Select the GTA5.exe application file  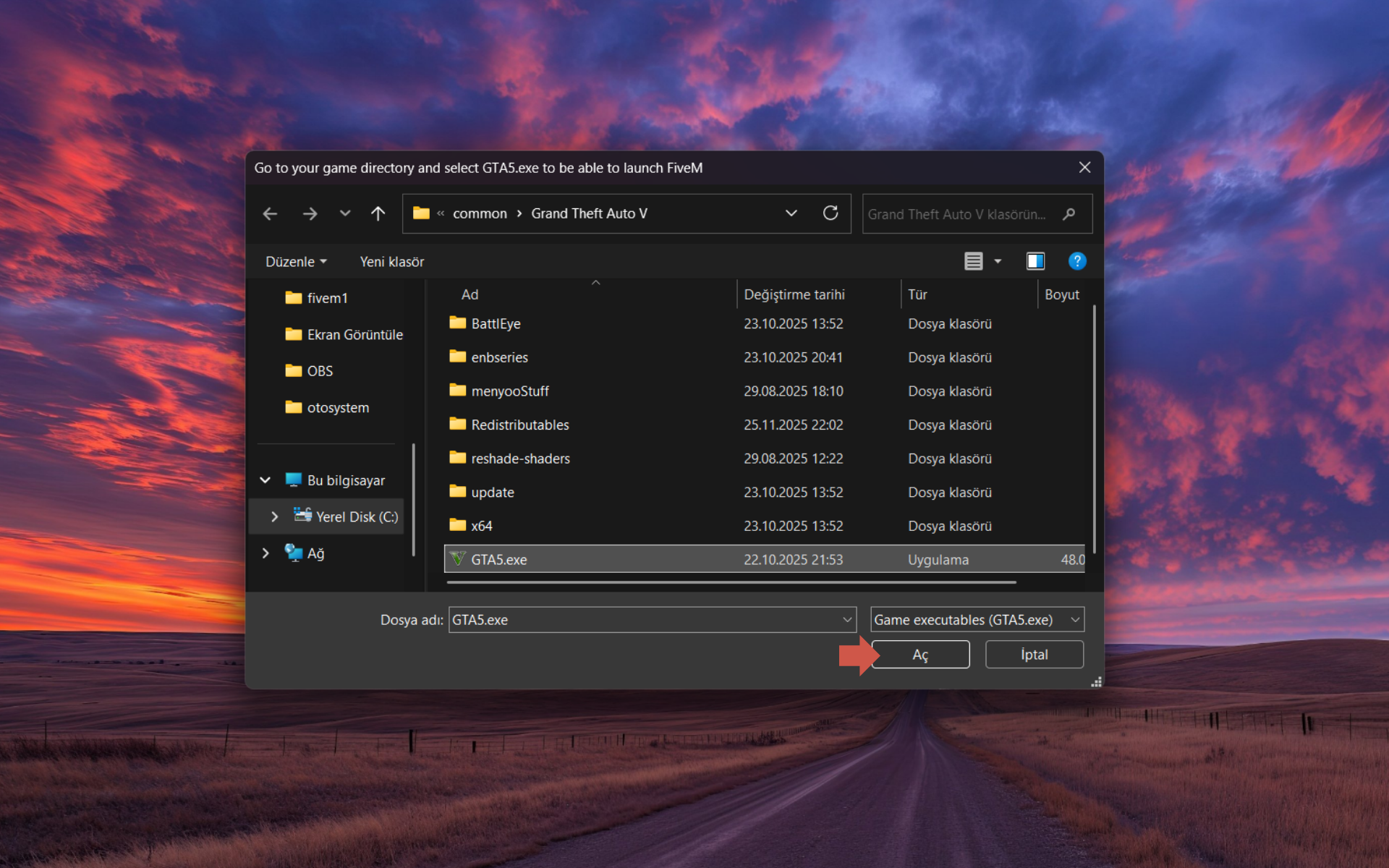[499, 560]
